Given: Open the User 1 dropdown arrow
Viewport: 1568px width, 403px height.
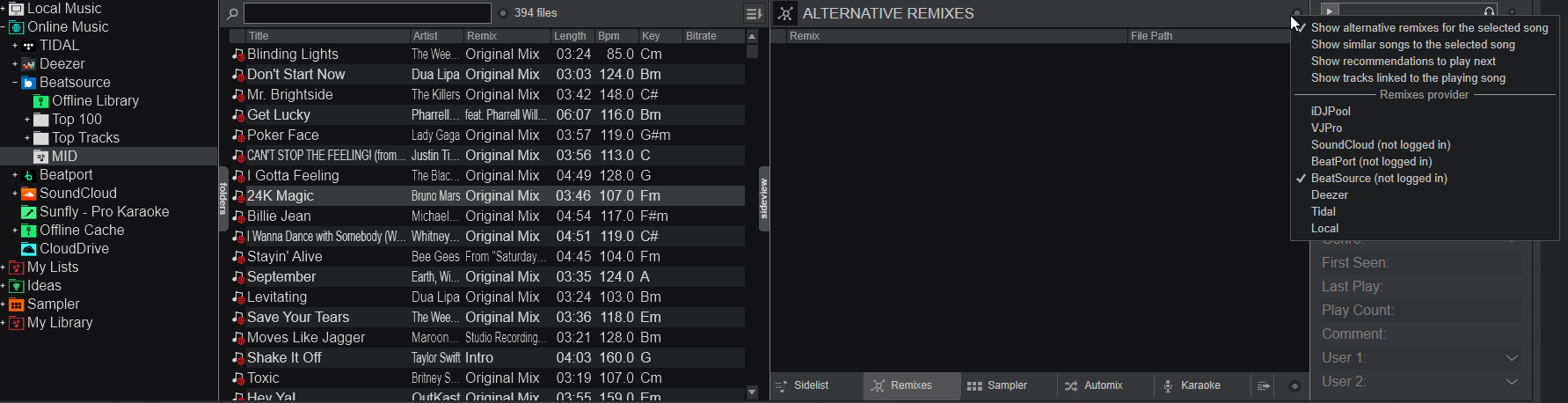Looking at the screenshot, I should [x=1512, y=358].
